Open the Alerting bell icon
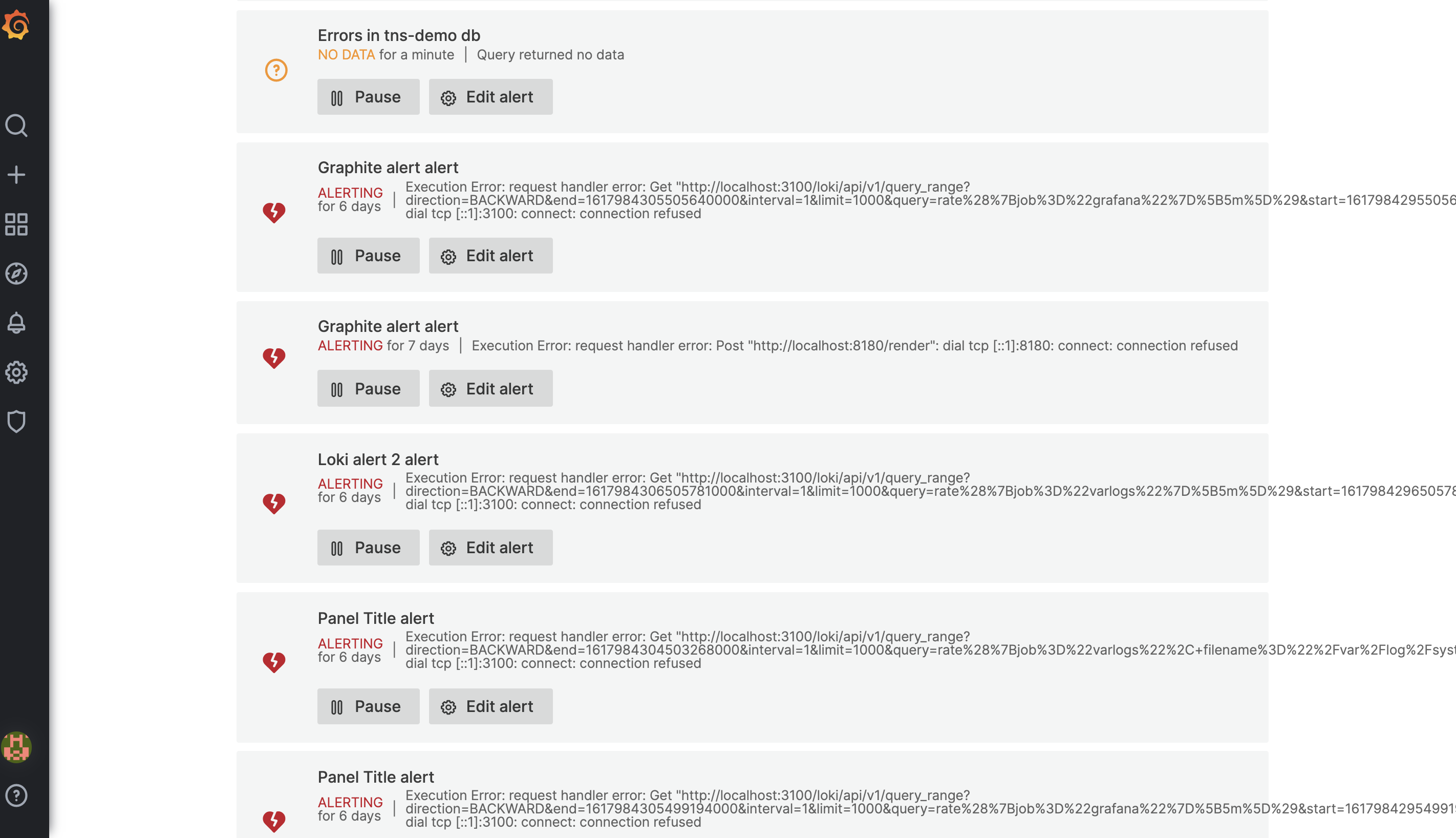 tap(16, 323)
